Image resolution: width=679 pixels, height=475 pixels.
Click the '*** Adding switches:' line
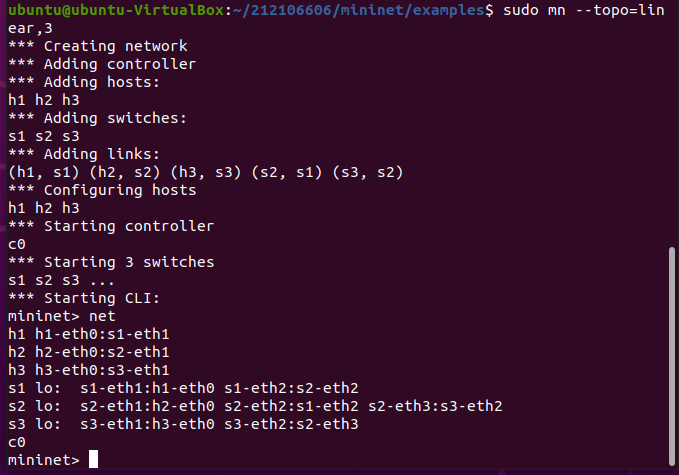click(98, 118)
